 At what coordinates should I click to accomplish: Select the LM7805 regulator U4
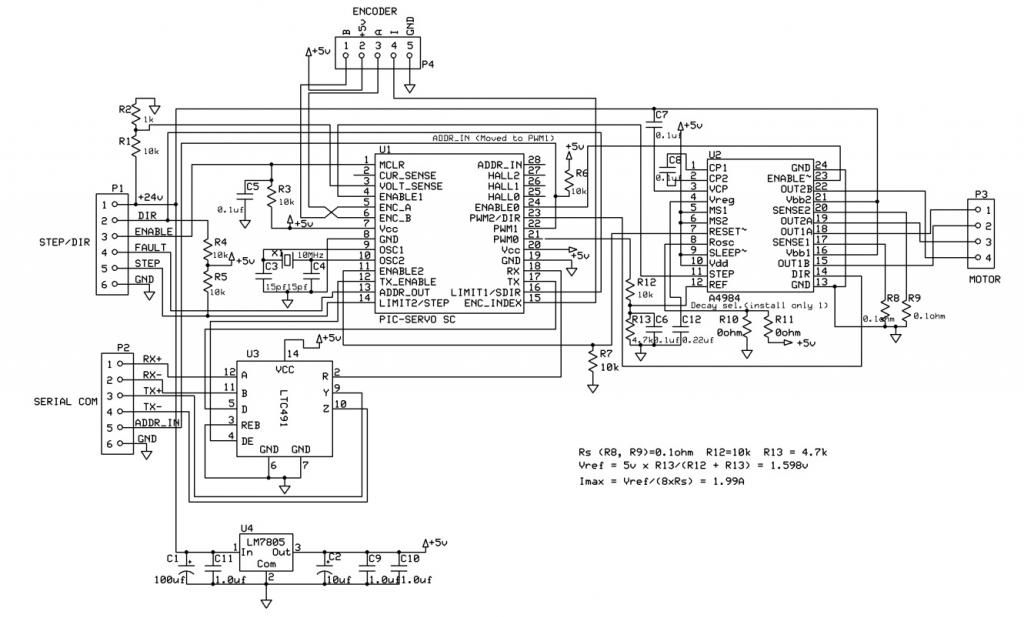tap(265, 552)
